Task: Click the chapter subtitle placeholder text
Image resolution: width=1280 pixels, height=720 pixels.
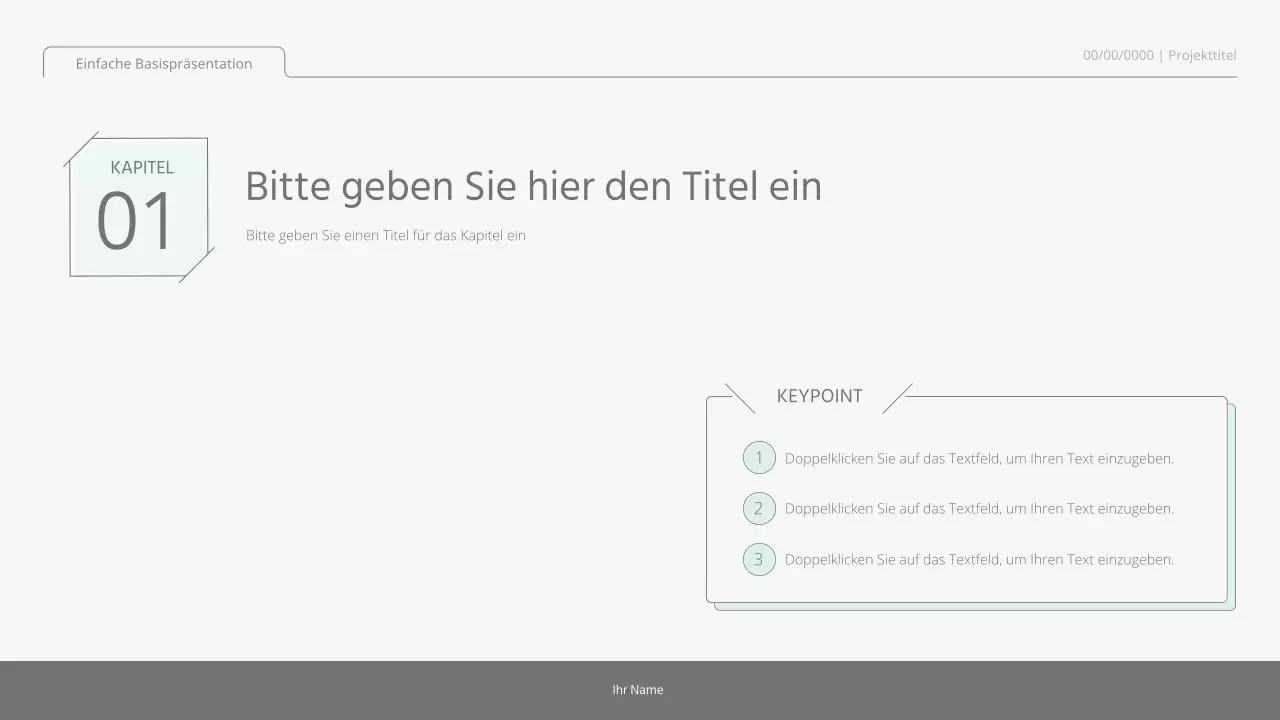Action: pos(385,235)
